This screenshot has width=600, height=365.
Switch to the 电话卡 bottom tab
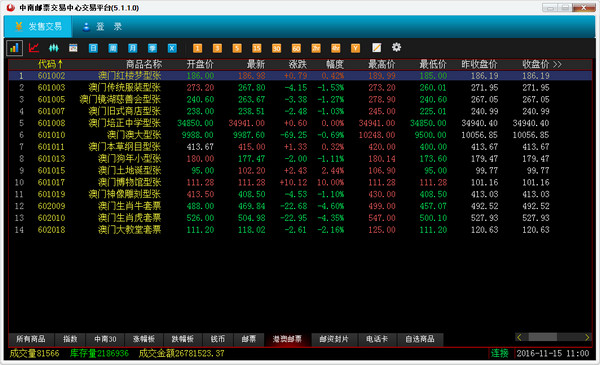[377, 339]
